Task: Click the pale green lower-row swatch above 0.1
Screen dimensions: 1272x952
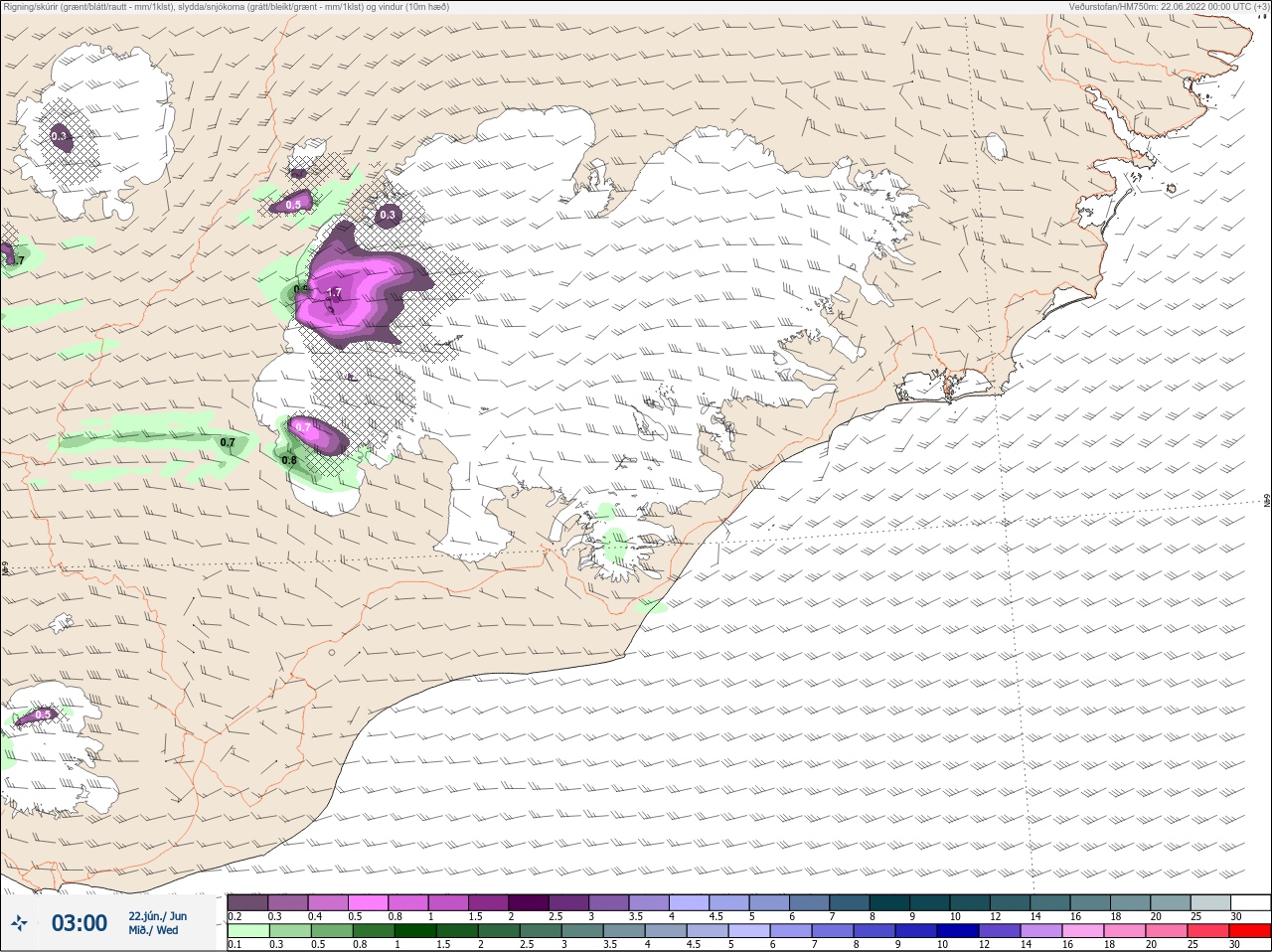Action: (x=247, y=931)
